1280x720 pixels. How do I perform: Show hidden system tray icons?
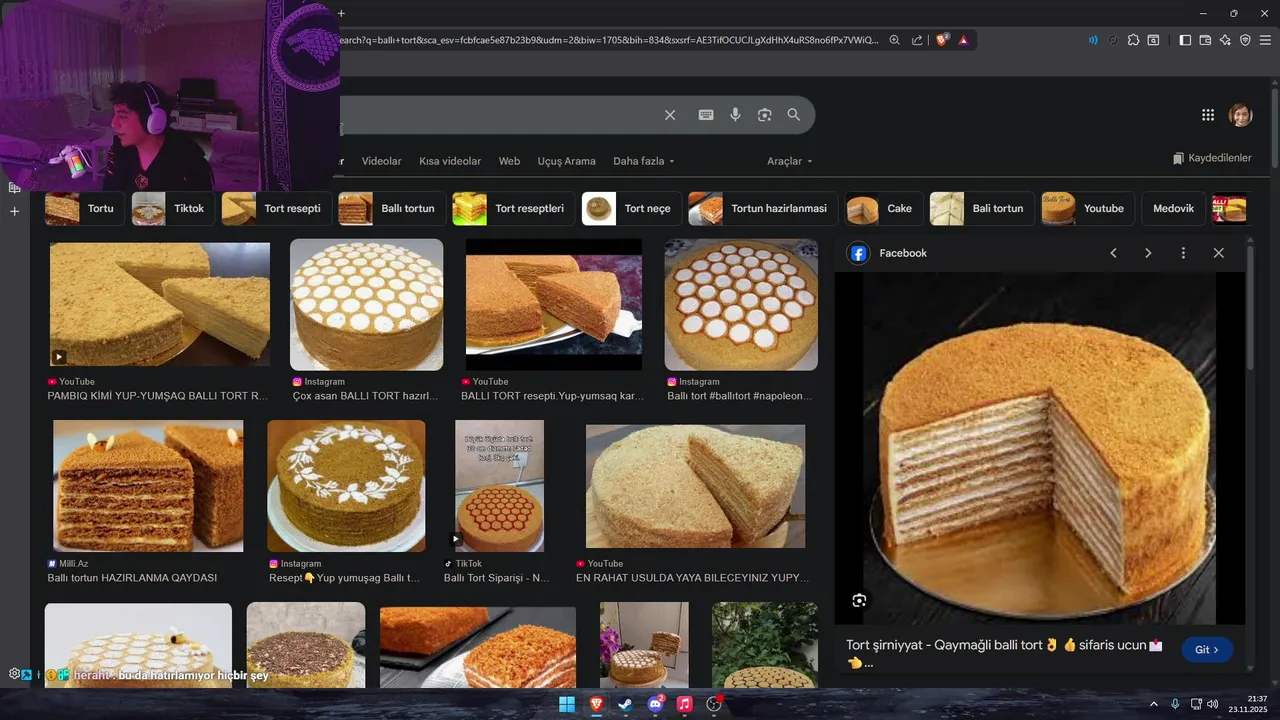[x=1153, y=704]
